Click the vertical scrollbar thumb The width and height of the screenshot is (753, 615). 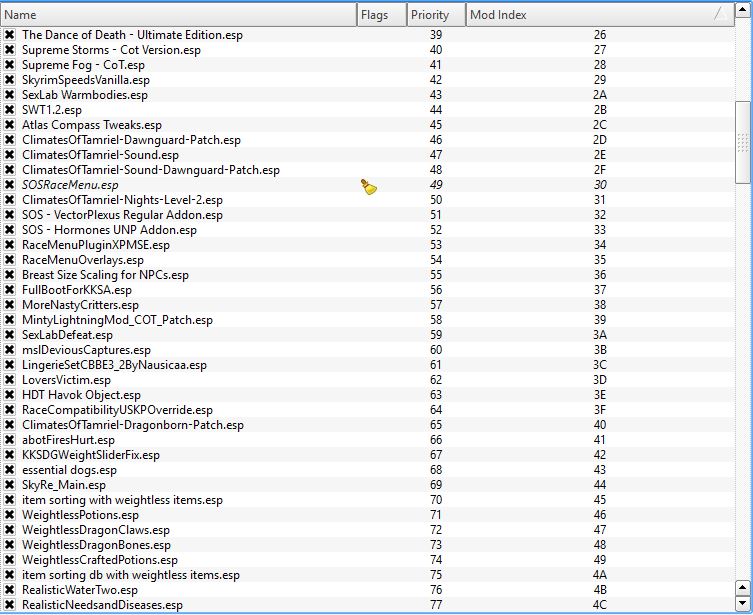(x=742, y=142)
